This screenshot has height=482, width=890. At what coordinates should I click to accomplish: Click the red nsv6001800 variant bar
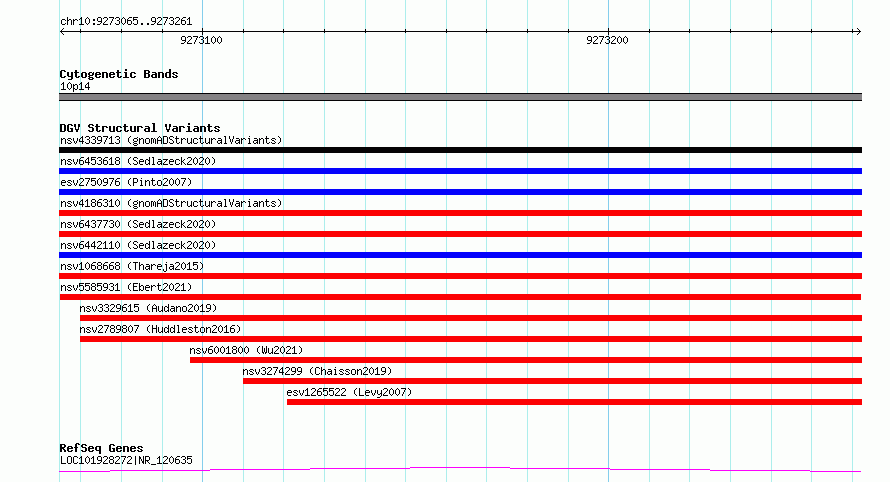pyautogui.click(x=526, y=360)
